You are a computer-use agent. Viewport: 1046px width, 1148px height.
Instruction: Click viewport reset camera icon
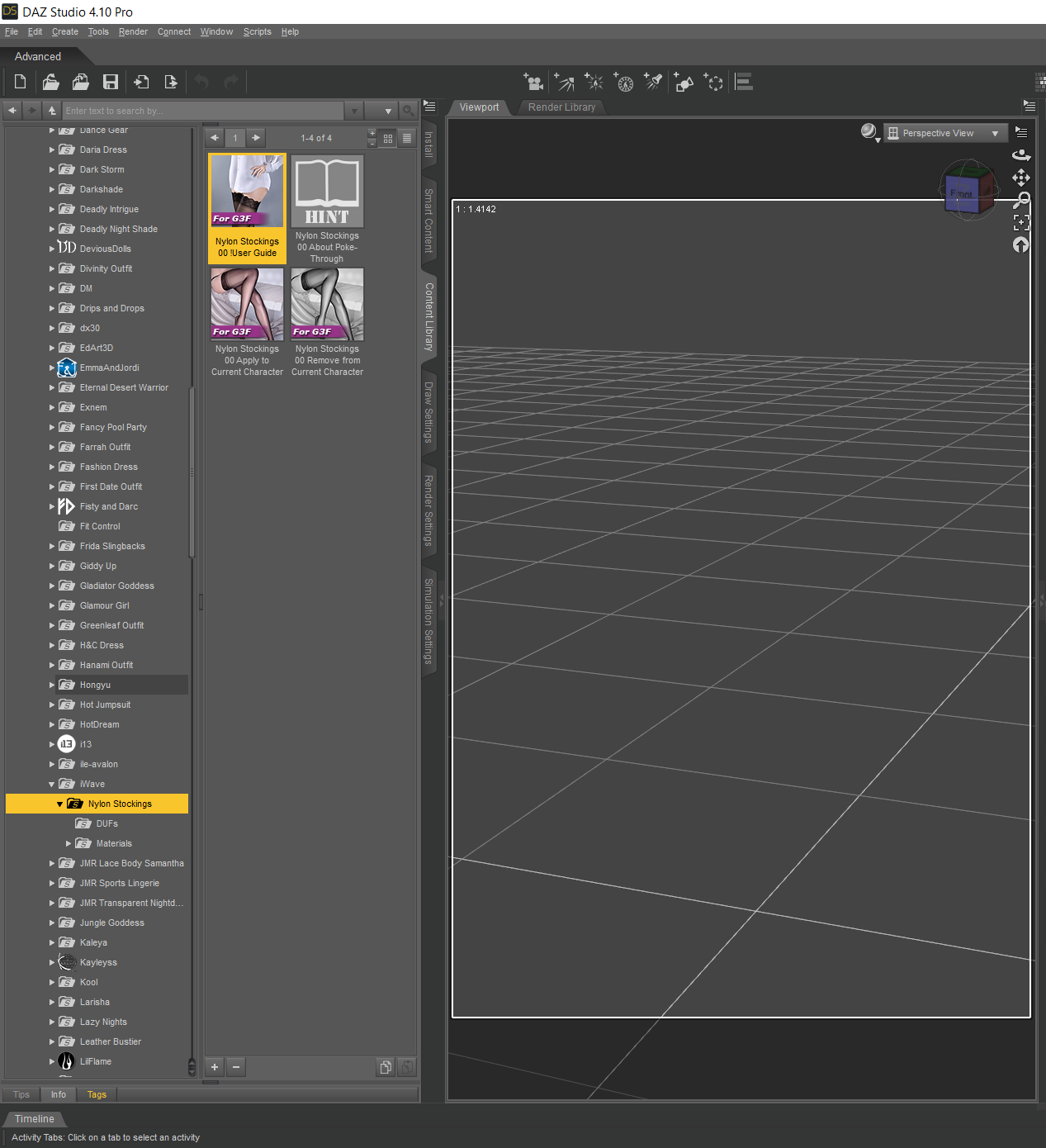1021,244
